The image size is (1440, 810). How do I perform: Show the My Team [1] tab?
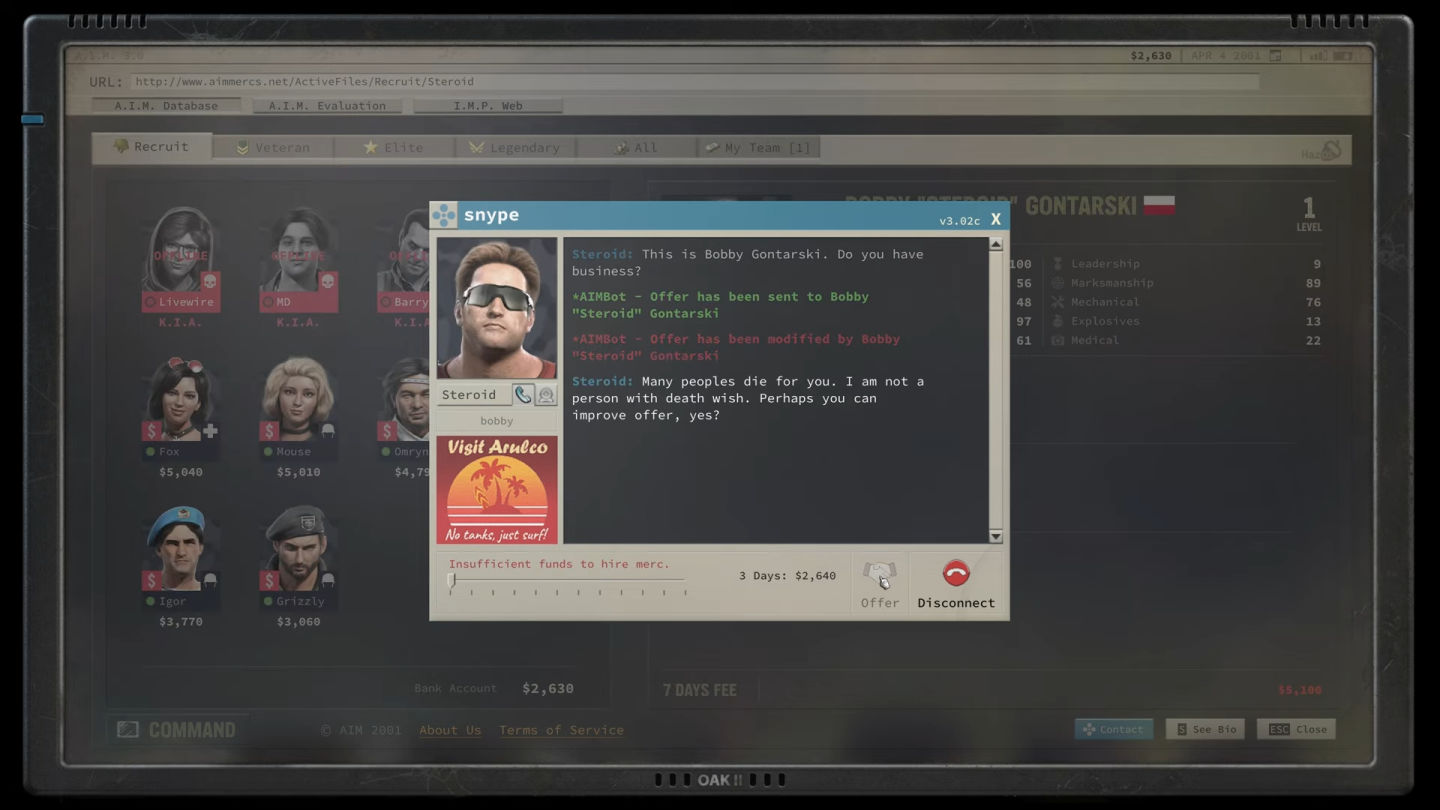pos(757,148)
